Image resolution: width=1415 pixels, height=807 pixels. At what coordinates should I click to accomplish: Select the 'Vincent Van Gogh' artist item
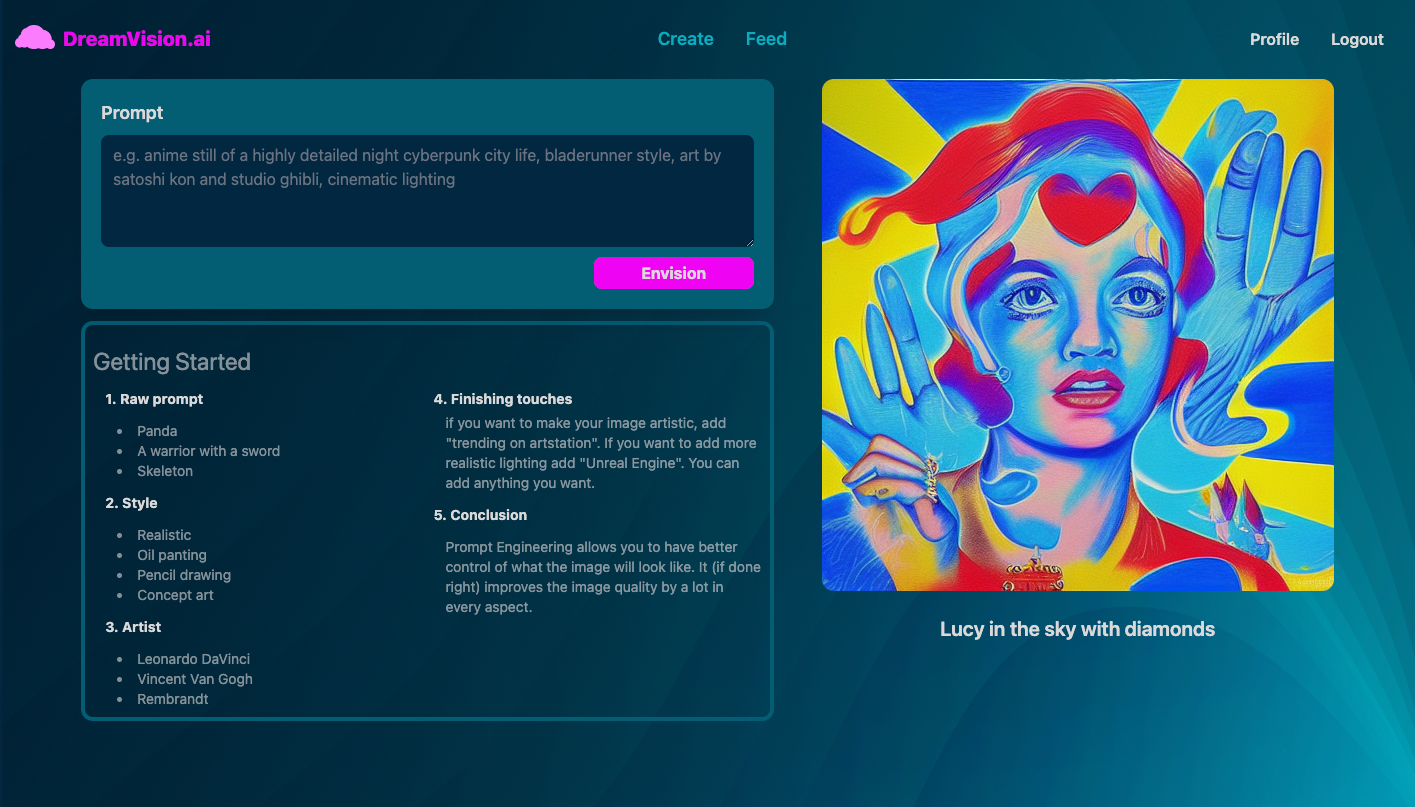click(x=195, y=679)
